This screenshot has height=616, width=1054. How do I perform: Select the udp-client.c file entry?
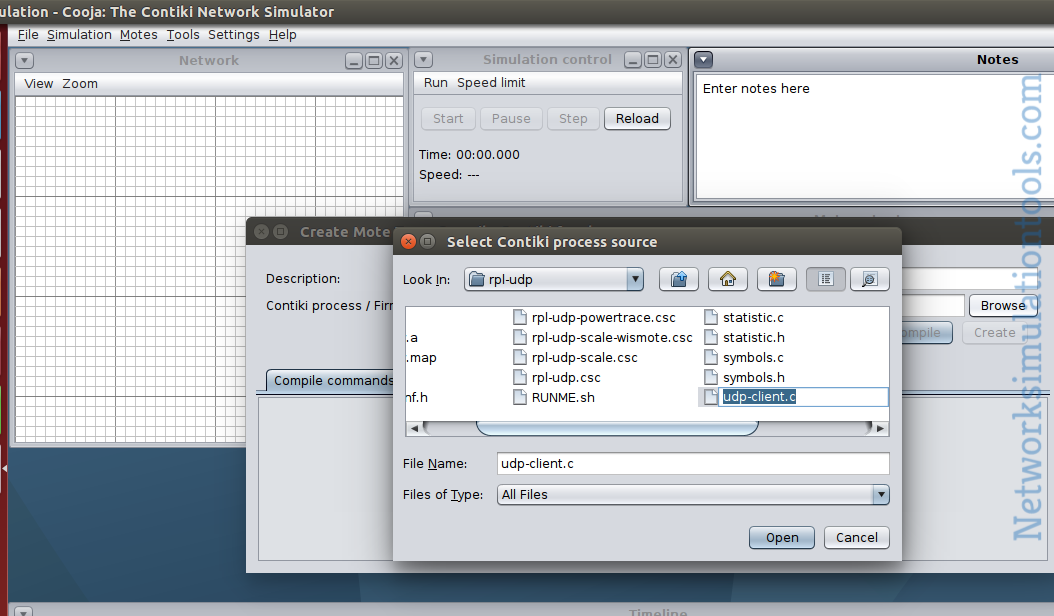[x=794, y=397]
